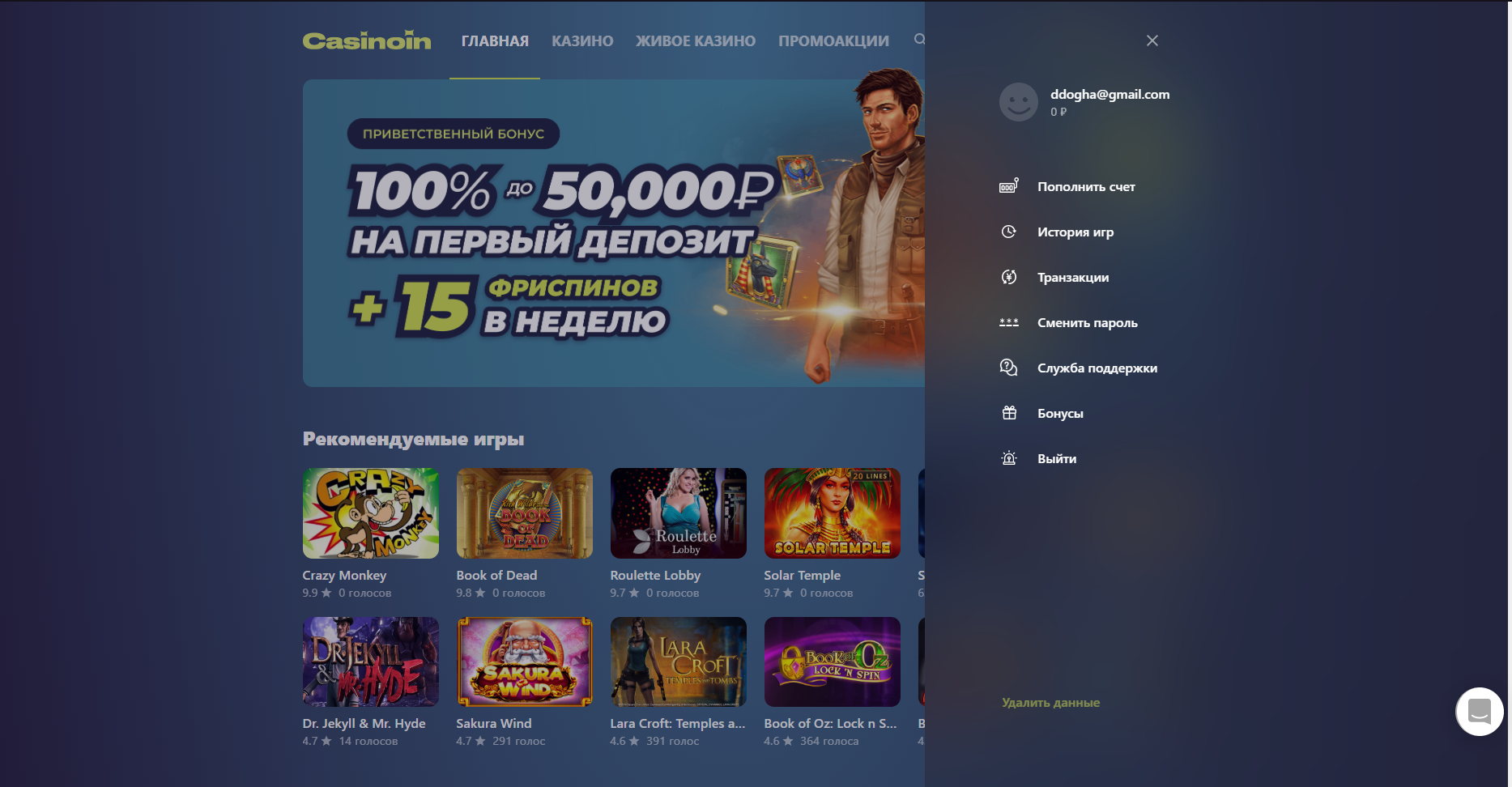
Task: Click the Удалить данные link
Action: coord(1050,703)
